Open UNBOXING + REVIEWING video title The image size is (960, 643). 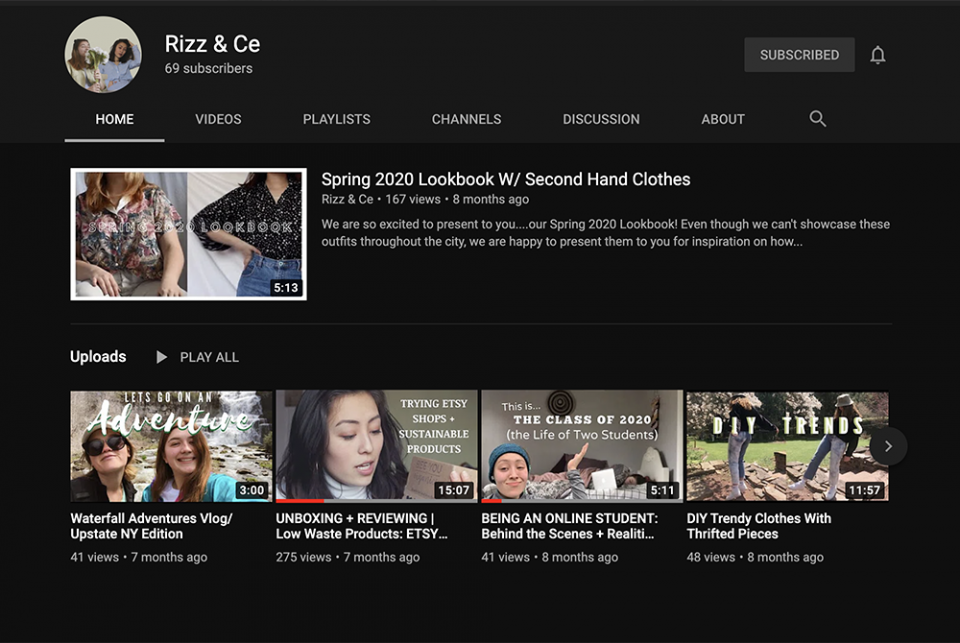click(361, 526)
